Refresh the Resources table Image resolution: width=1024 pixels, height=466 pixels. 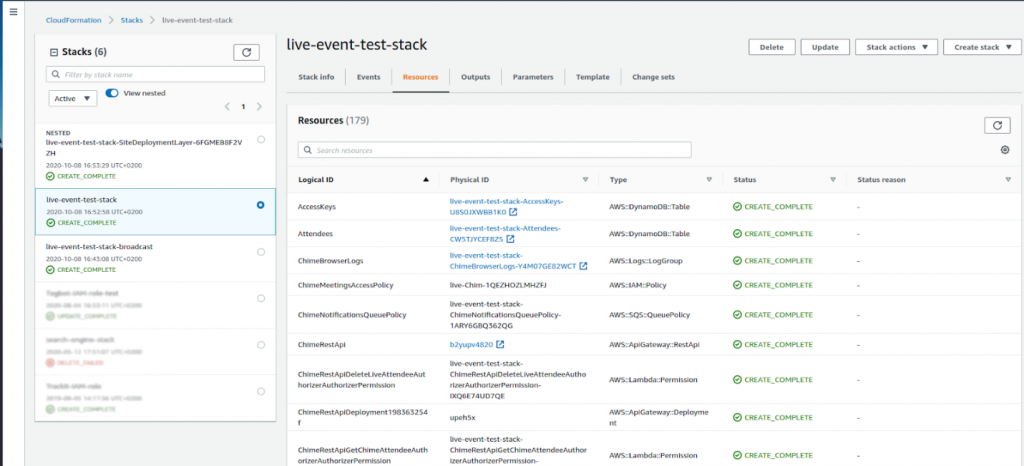click(x=997, y=125)
